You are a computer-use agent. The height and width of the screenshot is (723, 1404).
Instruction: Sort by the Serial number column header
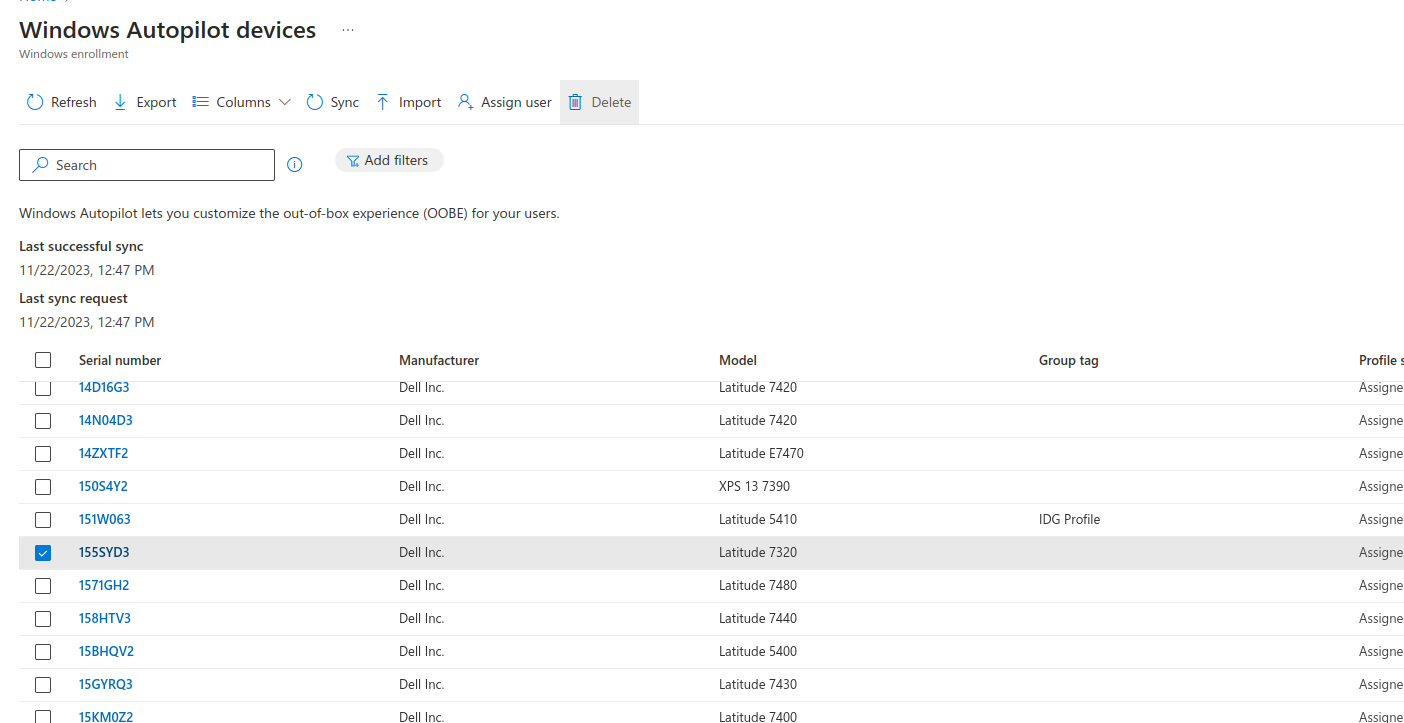120,360
